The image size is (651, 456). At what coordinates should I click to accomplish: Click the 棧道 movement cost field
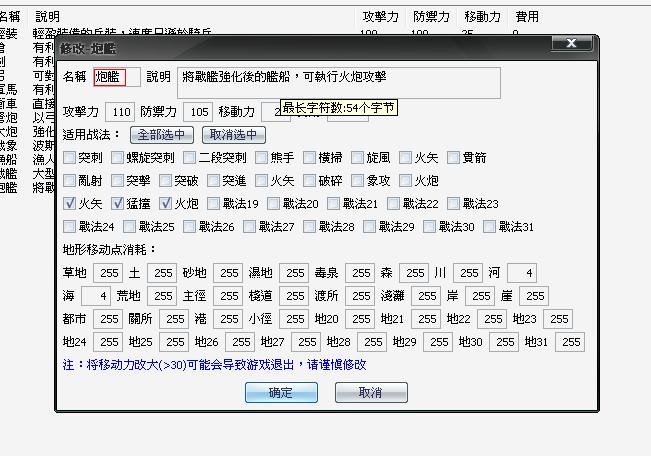tap(294, 296)
